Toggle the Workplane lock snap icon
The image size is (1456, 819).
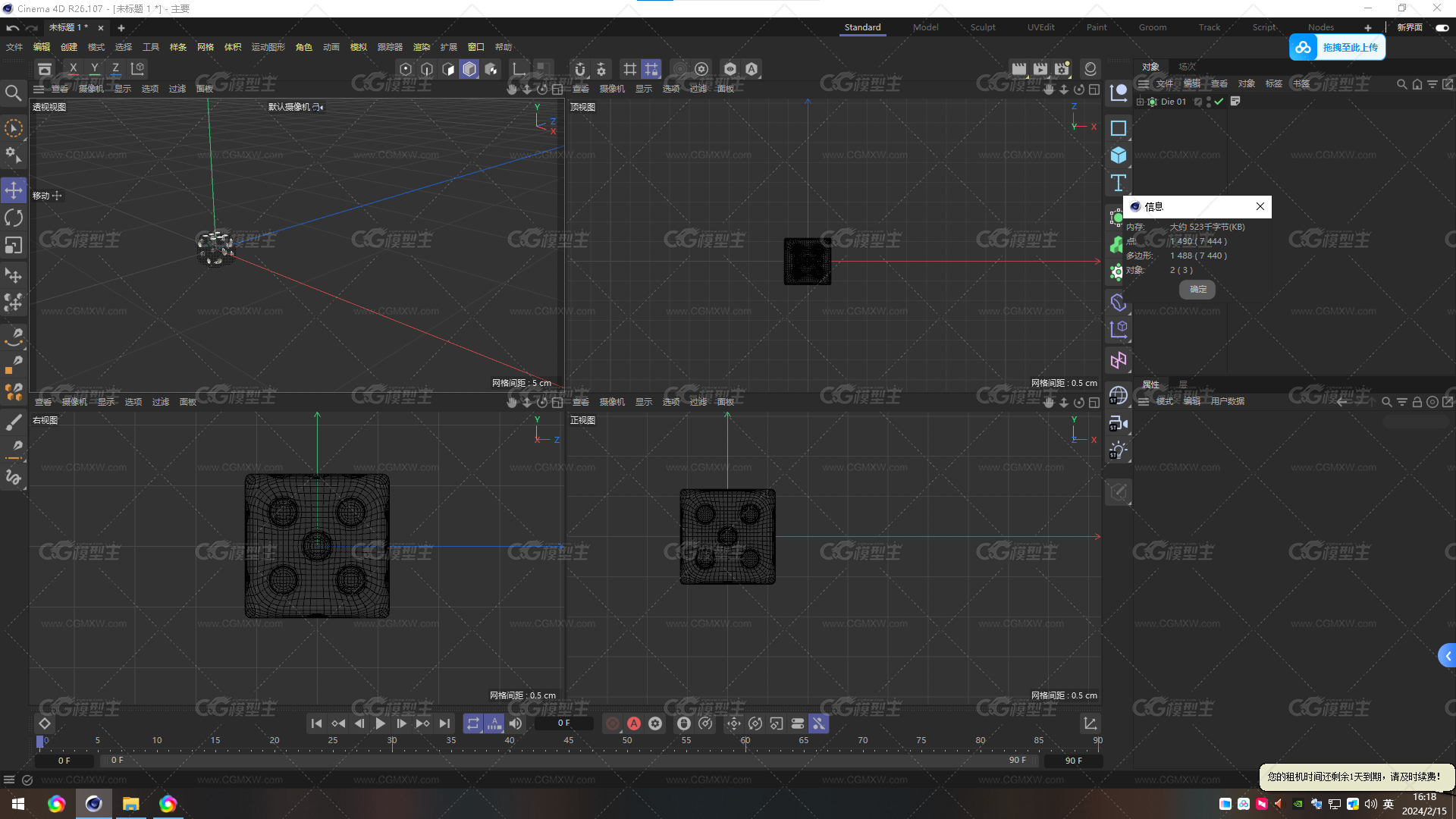coord(651,69)
